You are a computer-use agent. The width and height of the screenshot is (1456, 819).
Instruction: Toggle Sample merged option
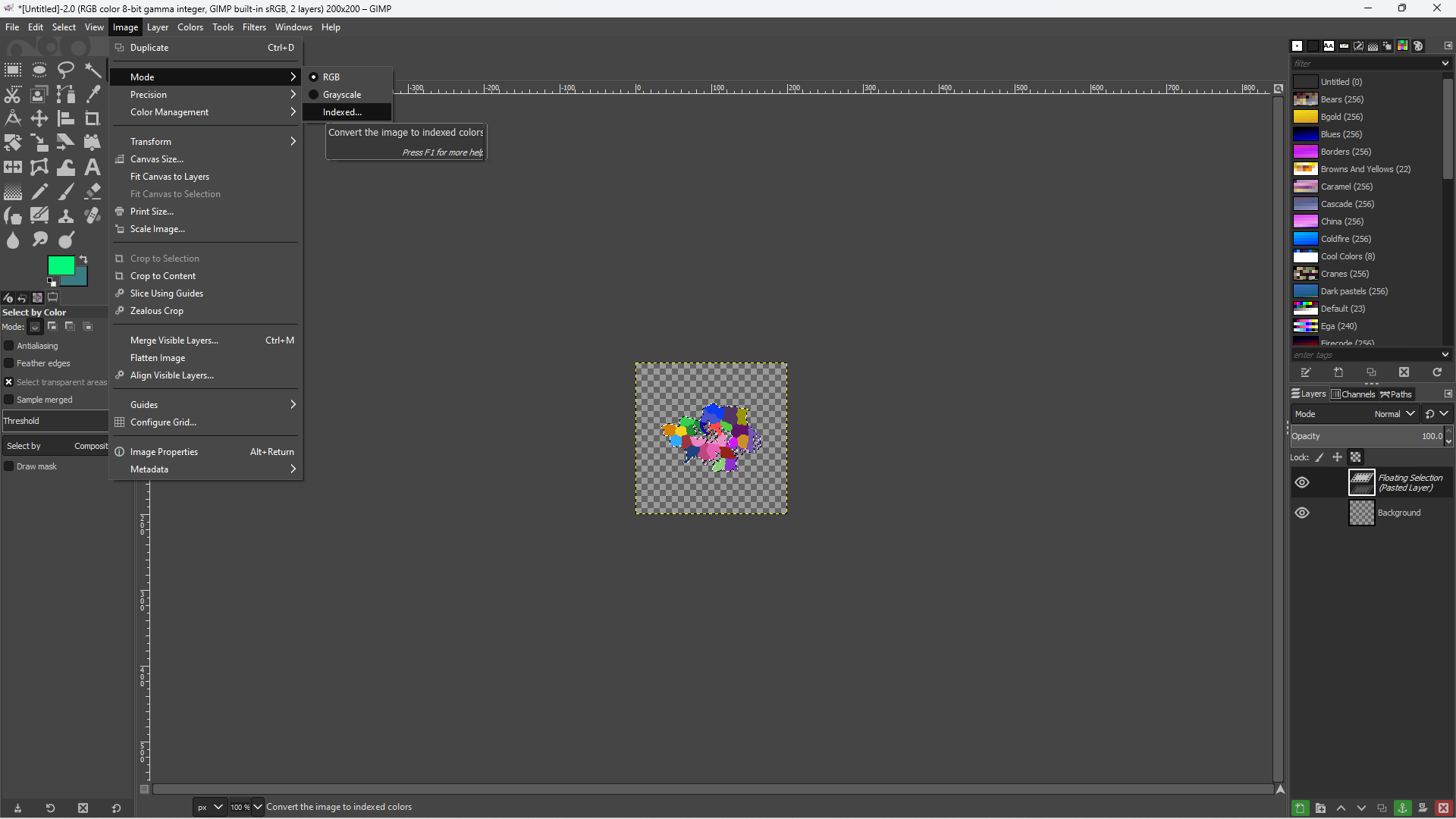point(9,400)
